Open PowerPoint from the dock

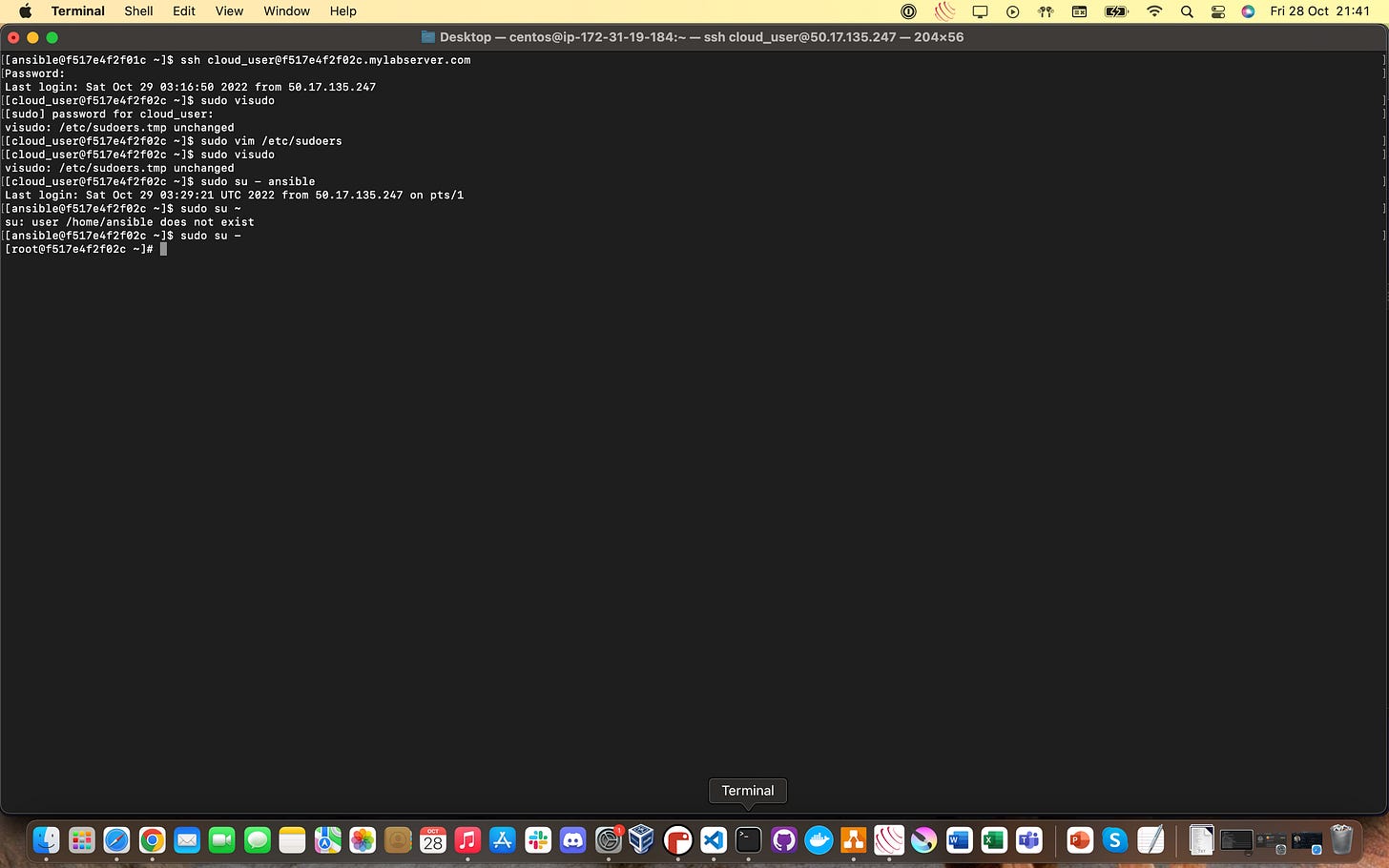tap(1080, 840)
